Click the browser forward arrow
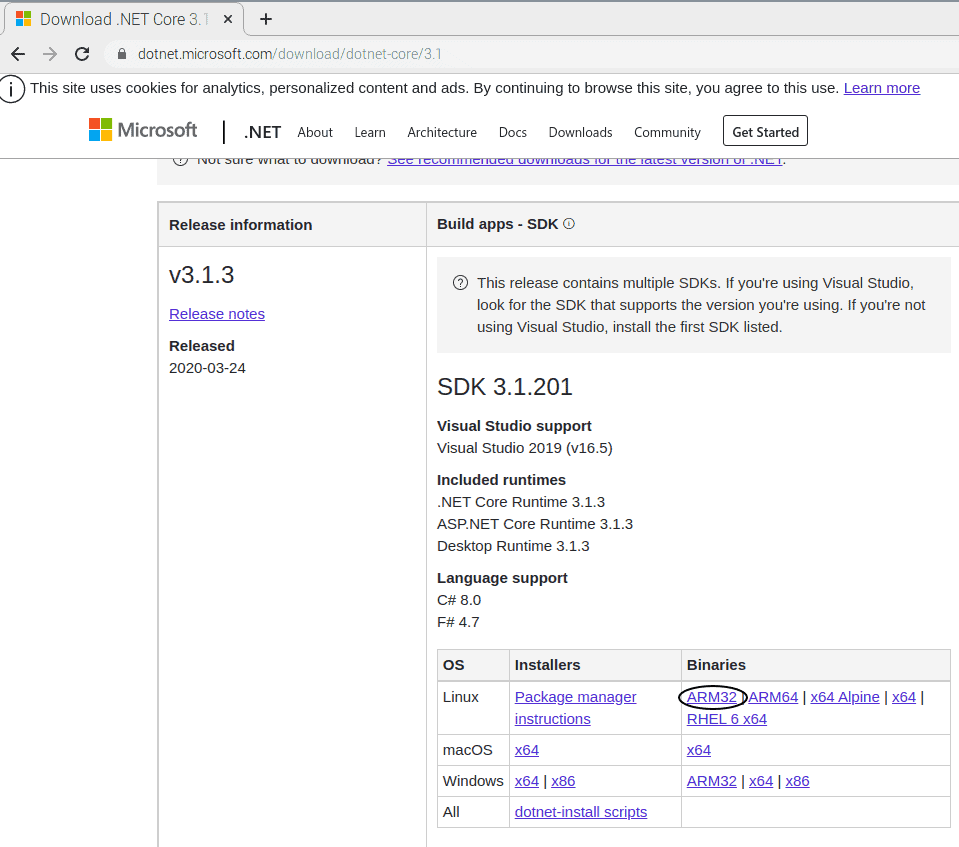The image size is (959, 847). coord(50,54)
